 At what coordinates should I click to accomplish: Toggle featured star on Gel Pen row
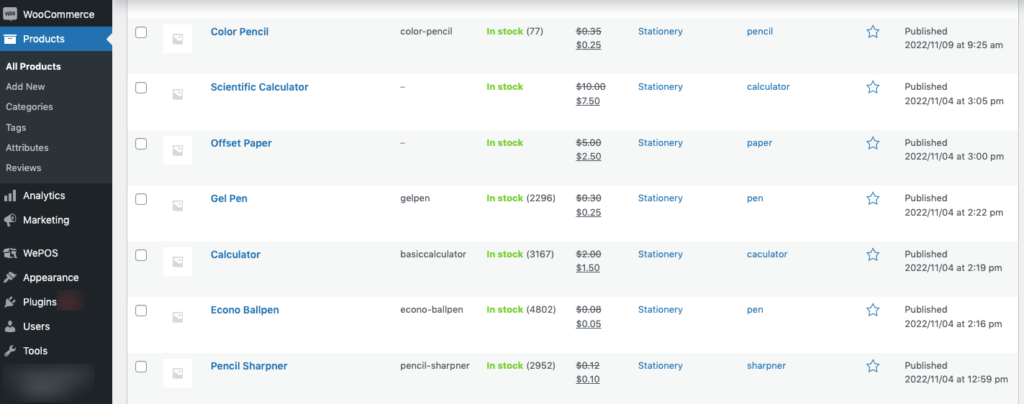(872, 199)
